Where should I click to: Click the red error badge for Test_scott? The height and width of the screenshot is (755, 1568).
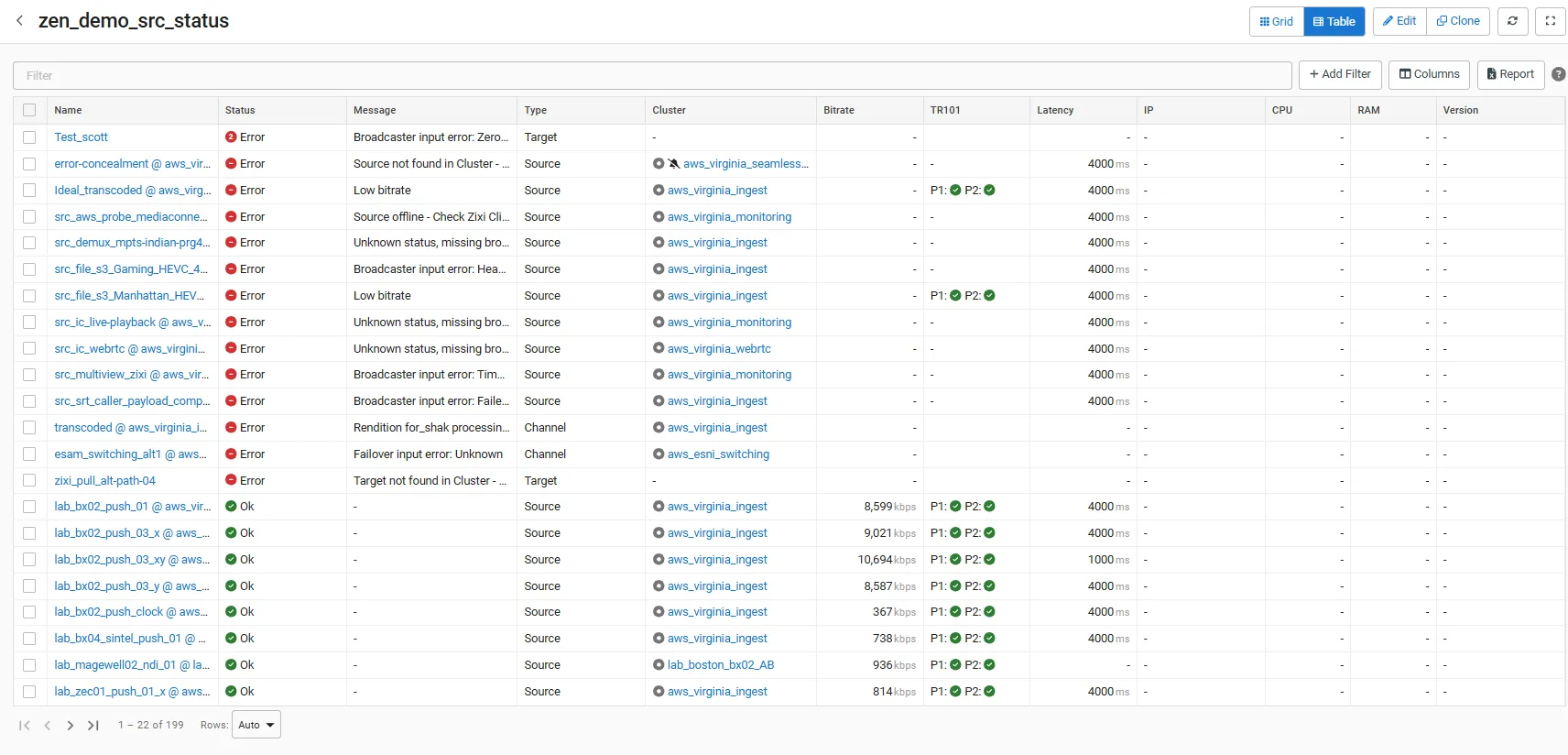point(231,137)
